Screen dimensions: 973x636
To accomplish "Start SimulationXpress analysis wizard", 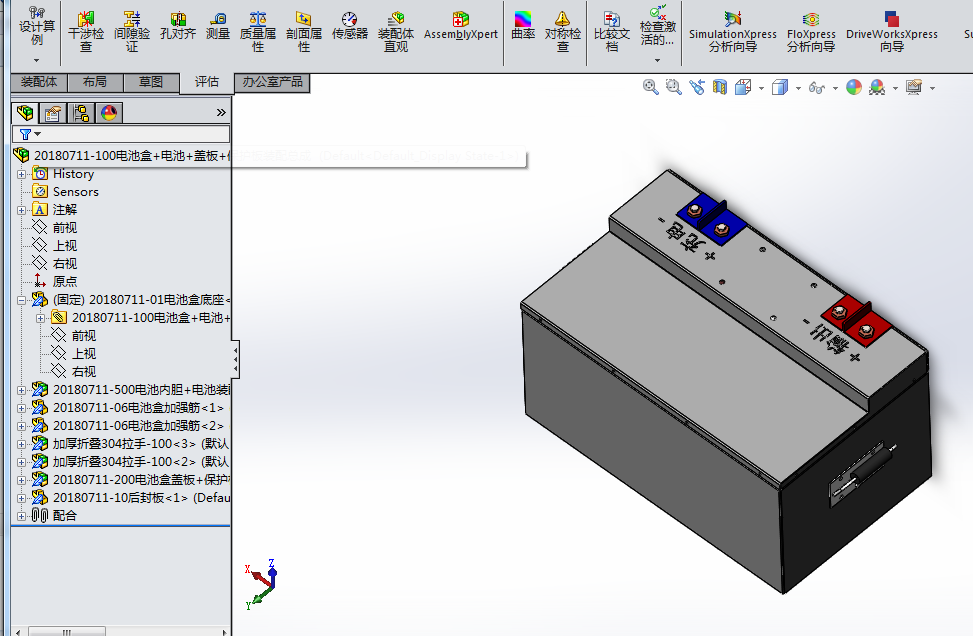I will (733, 31).
